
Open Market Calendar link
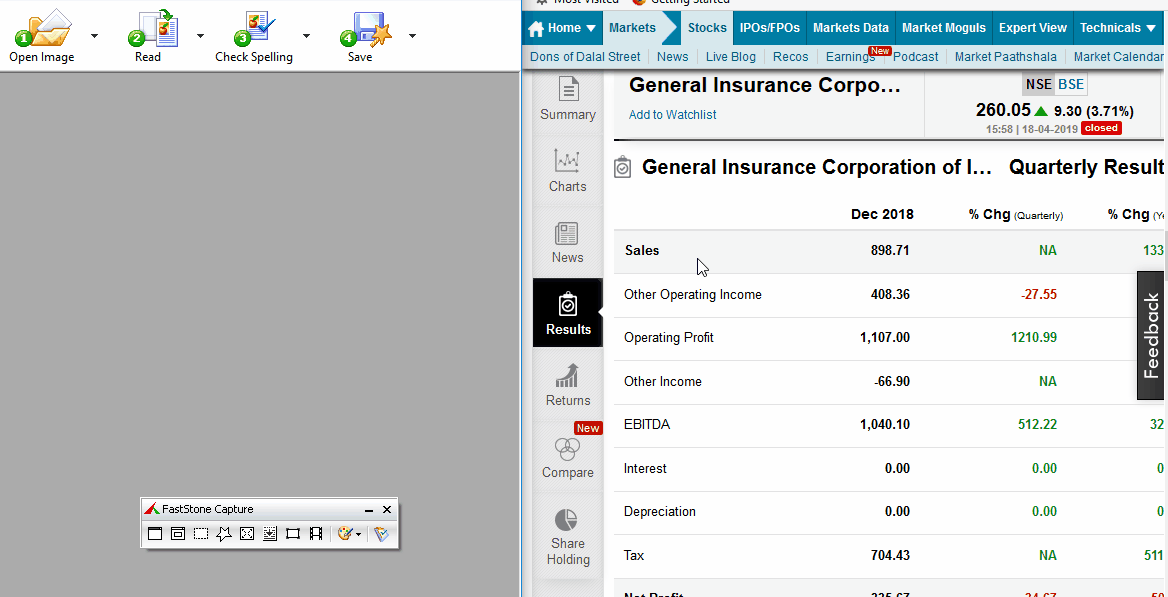(1118, 56)
